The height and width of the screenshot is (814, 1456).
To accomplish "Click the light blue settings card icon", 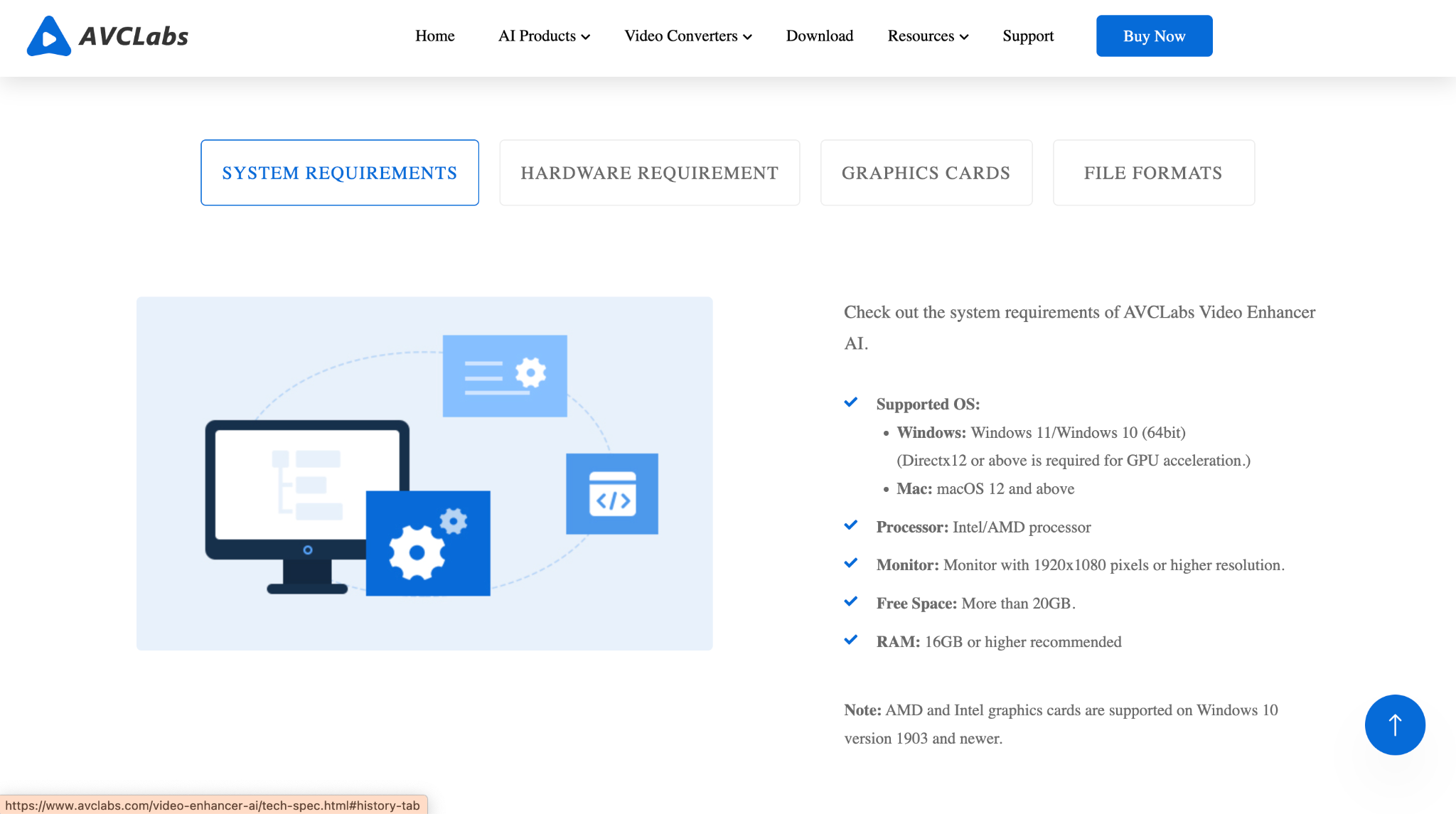I will pos(505,375).
